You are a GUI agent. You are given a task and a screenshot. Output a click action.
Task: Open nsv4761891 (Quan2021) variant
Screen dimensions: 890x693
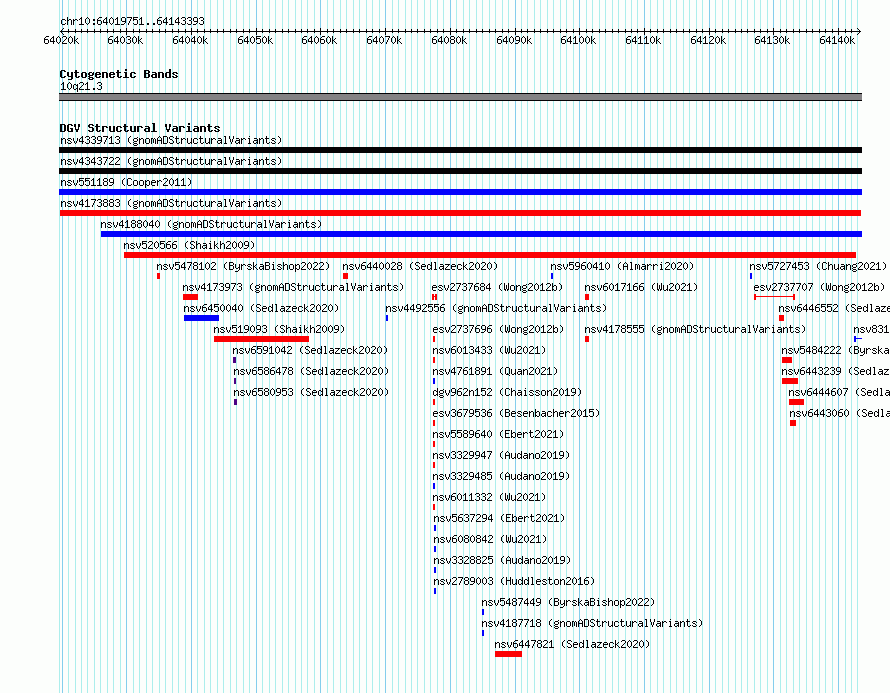(496, 371)
